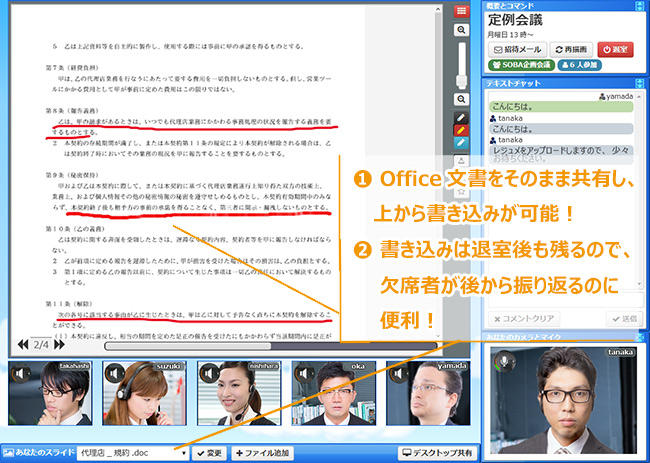Click the コメントクリア button
This screenshot has height=463, width=650.
click(x=524, y=319)
